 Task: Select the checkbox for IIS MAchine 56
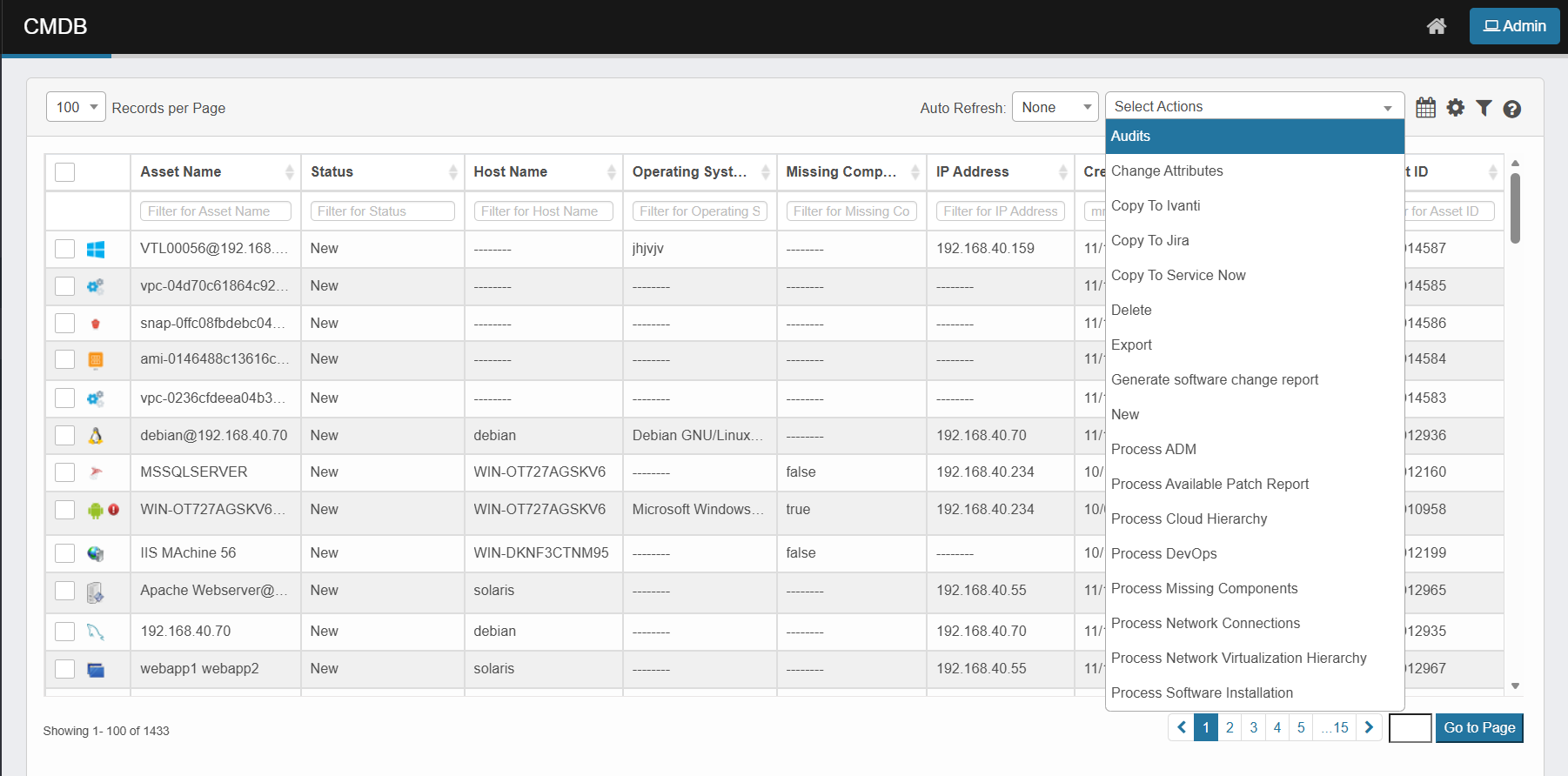click(x=65, y=553)
